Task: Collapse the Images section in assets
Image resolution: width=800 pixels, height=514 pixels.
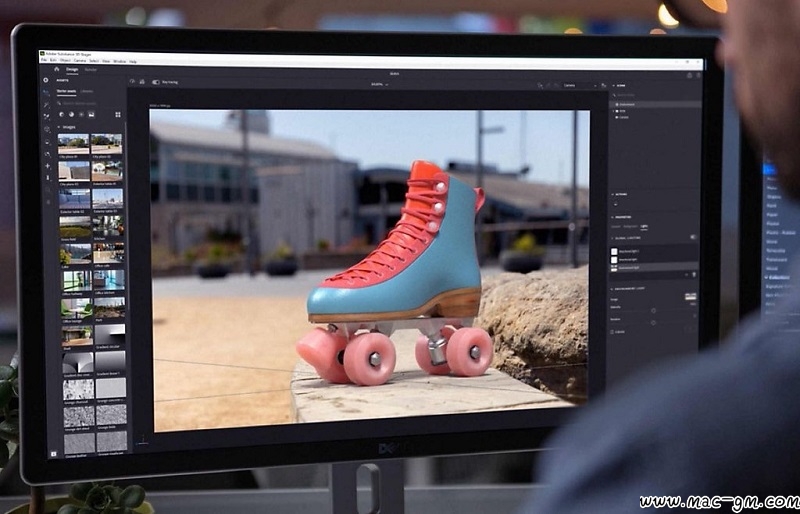Action: (x=59, y=127)
